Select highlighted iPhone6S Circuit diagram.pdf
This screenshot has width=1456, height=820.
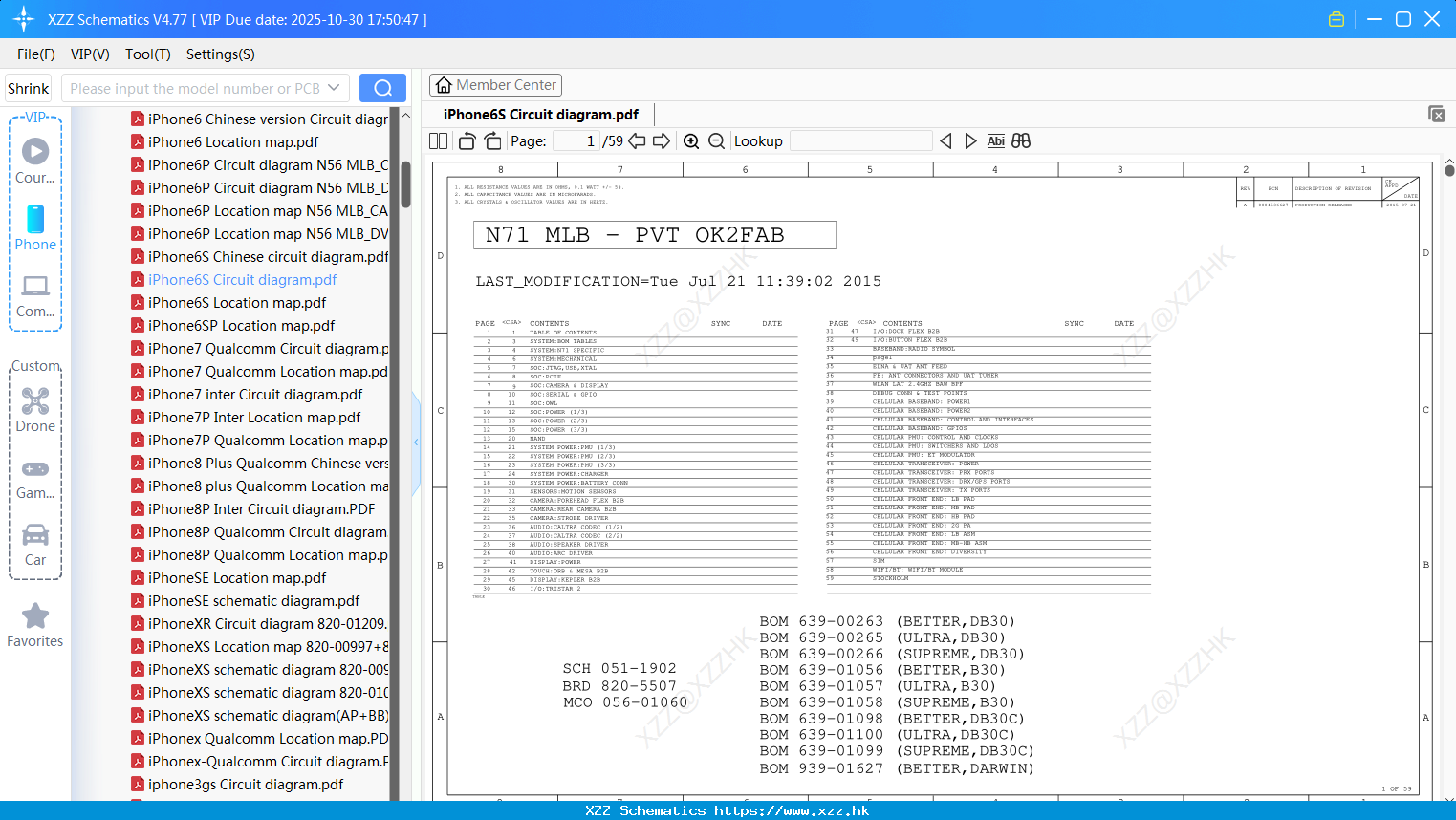pos(234,280)
